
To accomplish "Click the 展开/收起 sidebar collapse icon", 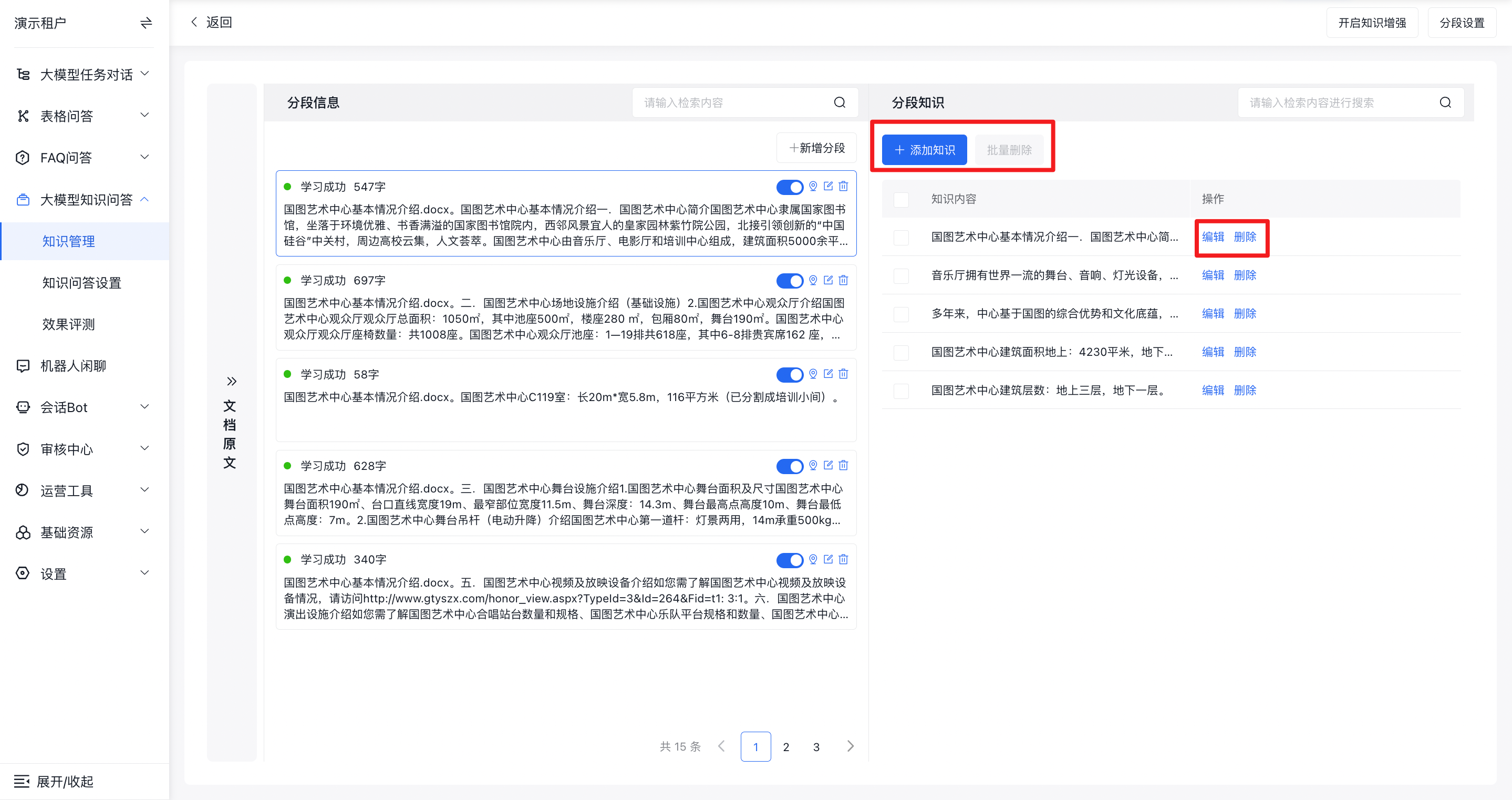I will pyautogui.click(x=22, y=781).
